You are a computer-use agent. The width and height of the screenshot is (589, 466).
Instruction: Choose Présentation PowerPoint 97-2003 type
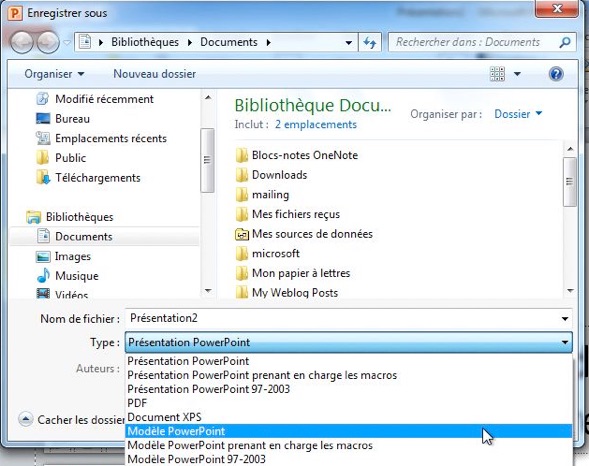click(x=349, y=389)
